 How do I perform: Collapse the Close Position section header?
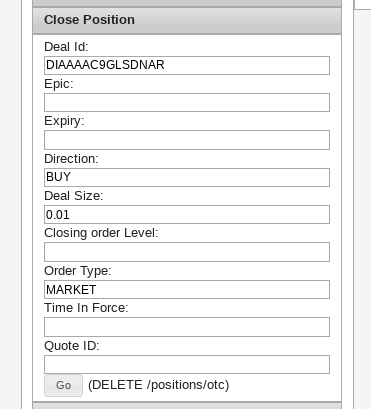pos(187,20)
